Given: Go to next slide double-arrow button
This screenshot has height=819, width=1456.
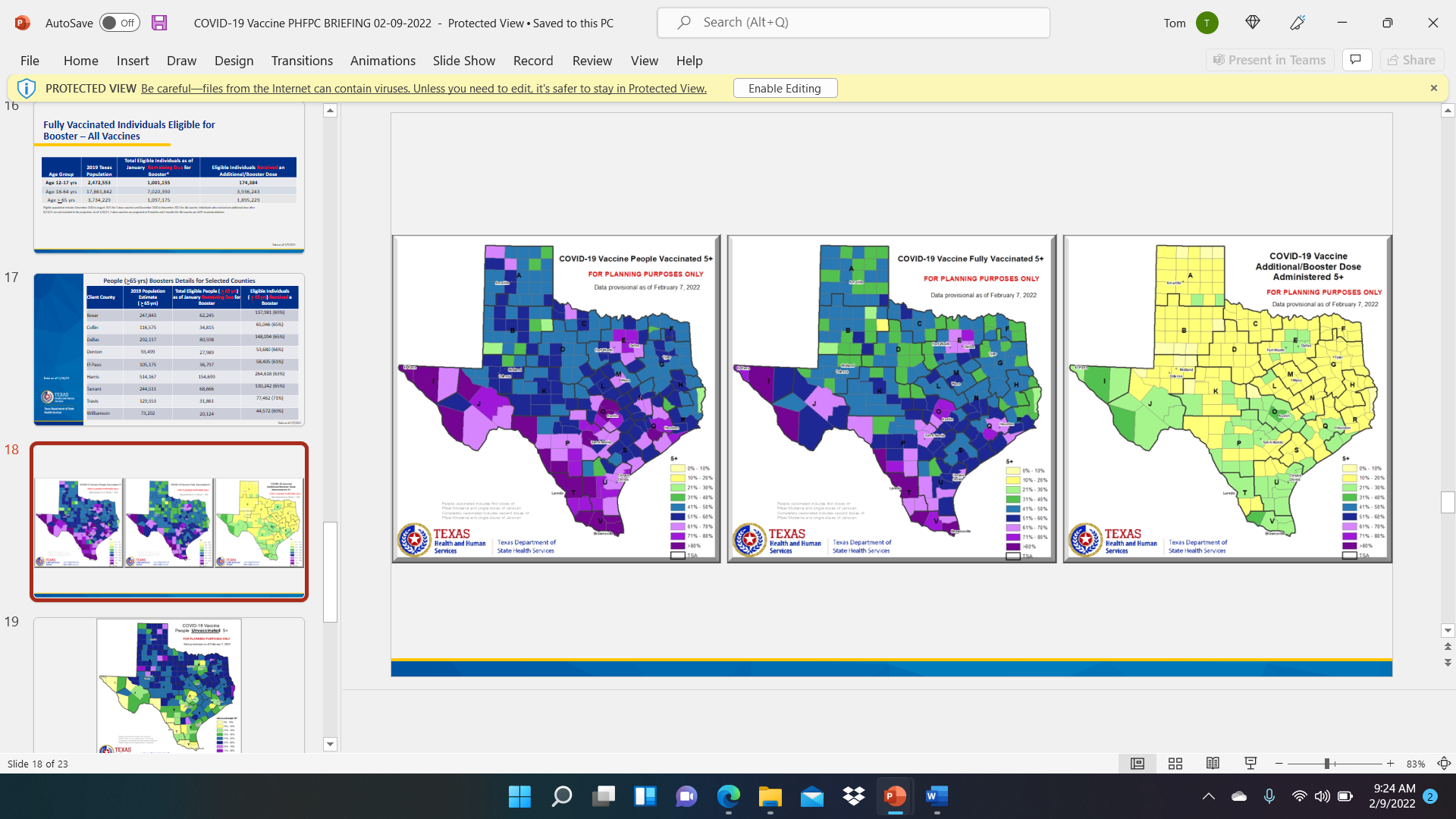Looking at the screenshot, I should click(x=1448, y=662).
